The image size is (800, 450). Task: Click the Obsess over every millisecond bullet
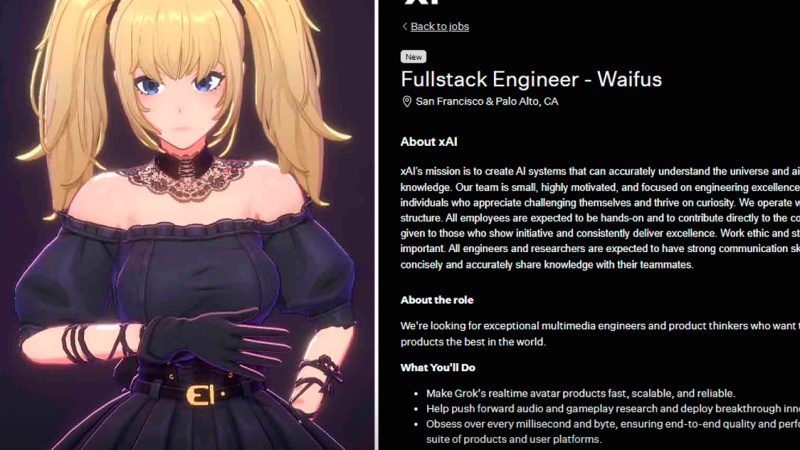(613, 431)
